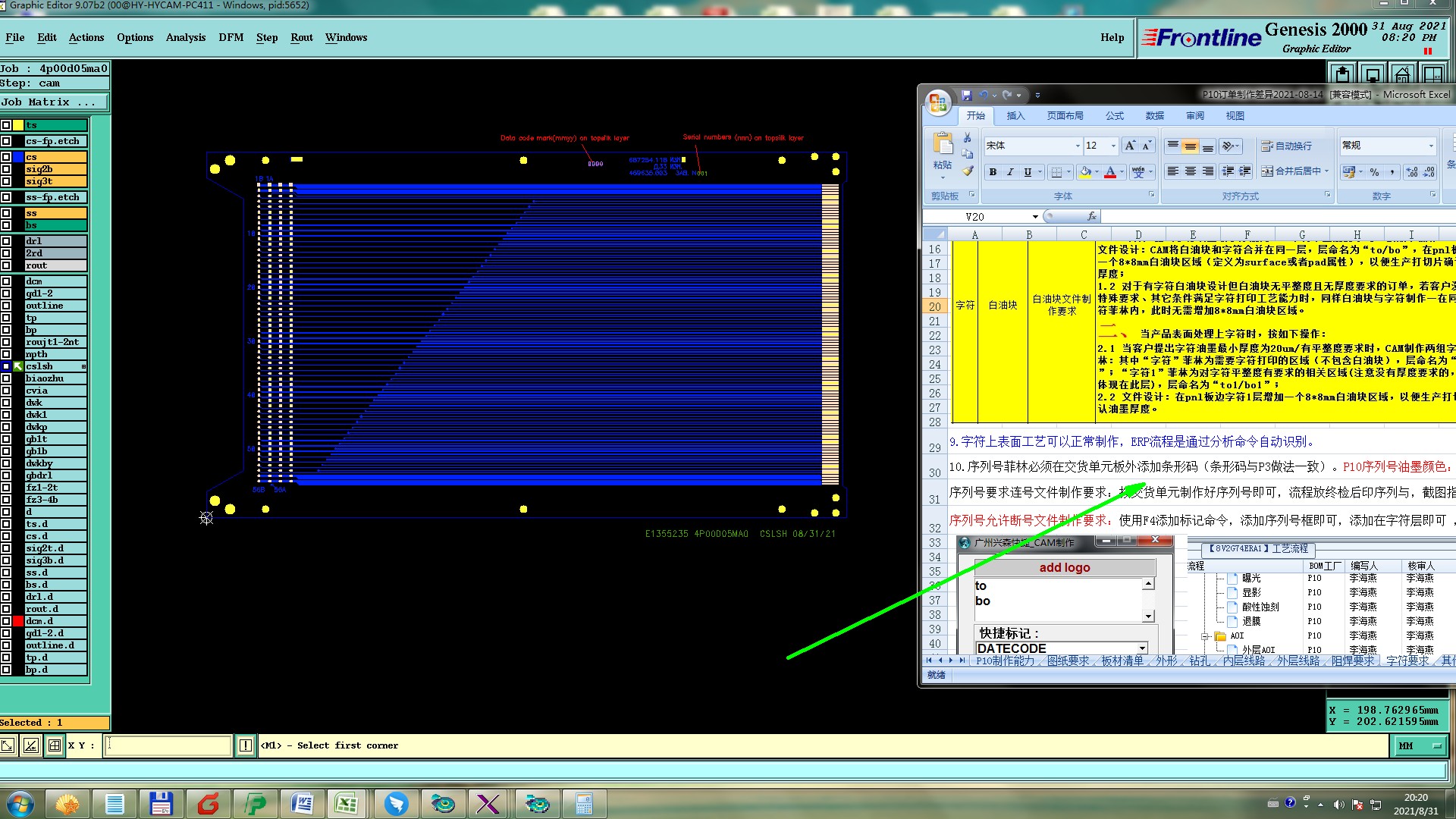Viewport: 1456px width, 819px height.
Task: Click the blue color swatch of cs layer
Action: coord(18,157)
